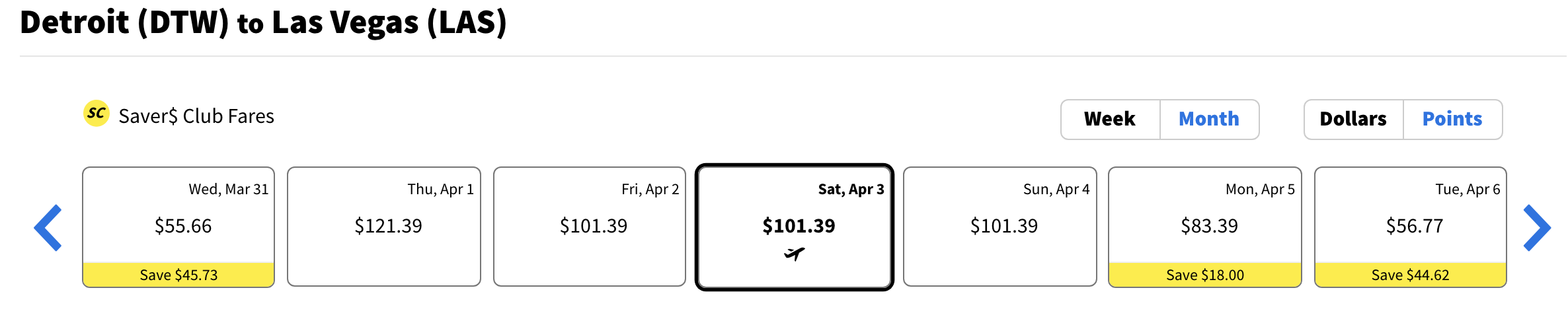Switch to Week view
This screenshot has height=325, width=1568.
coord(1110,120)
